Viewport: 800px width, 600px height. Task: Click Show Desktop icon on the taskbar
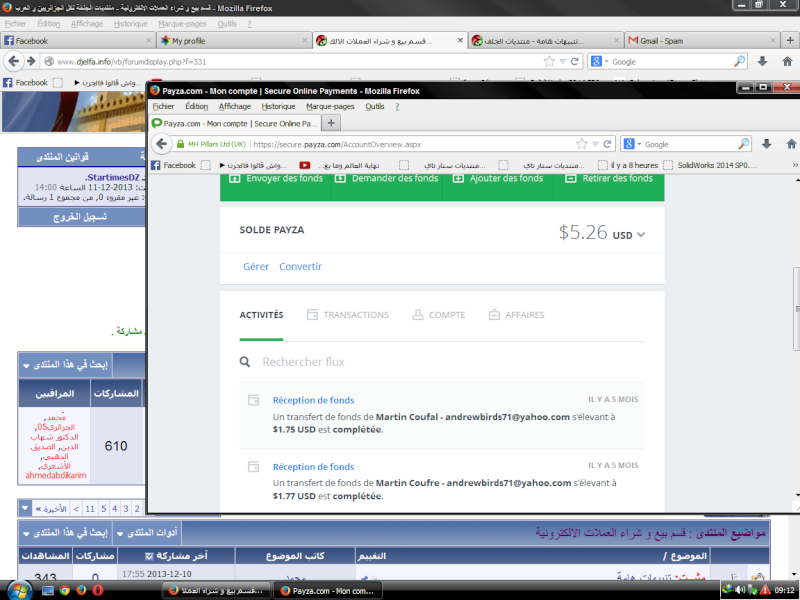point(48,591)
